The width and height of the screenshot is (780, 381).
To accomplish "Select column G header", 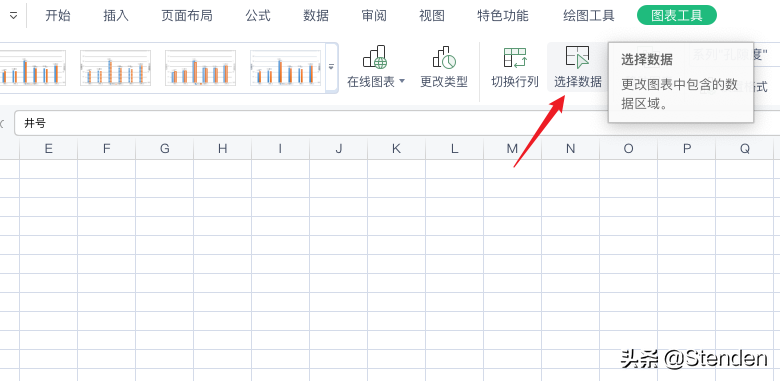I will (x=165, y=149).
